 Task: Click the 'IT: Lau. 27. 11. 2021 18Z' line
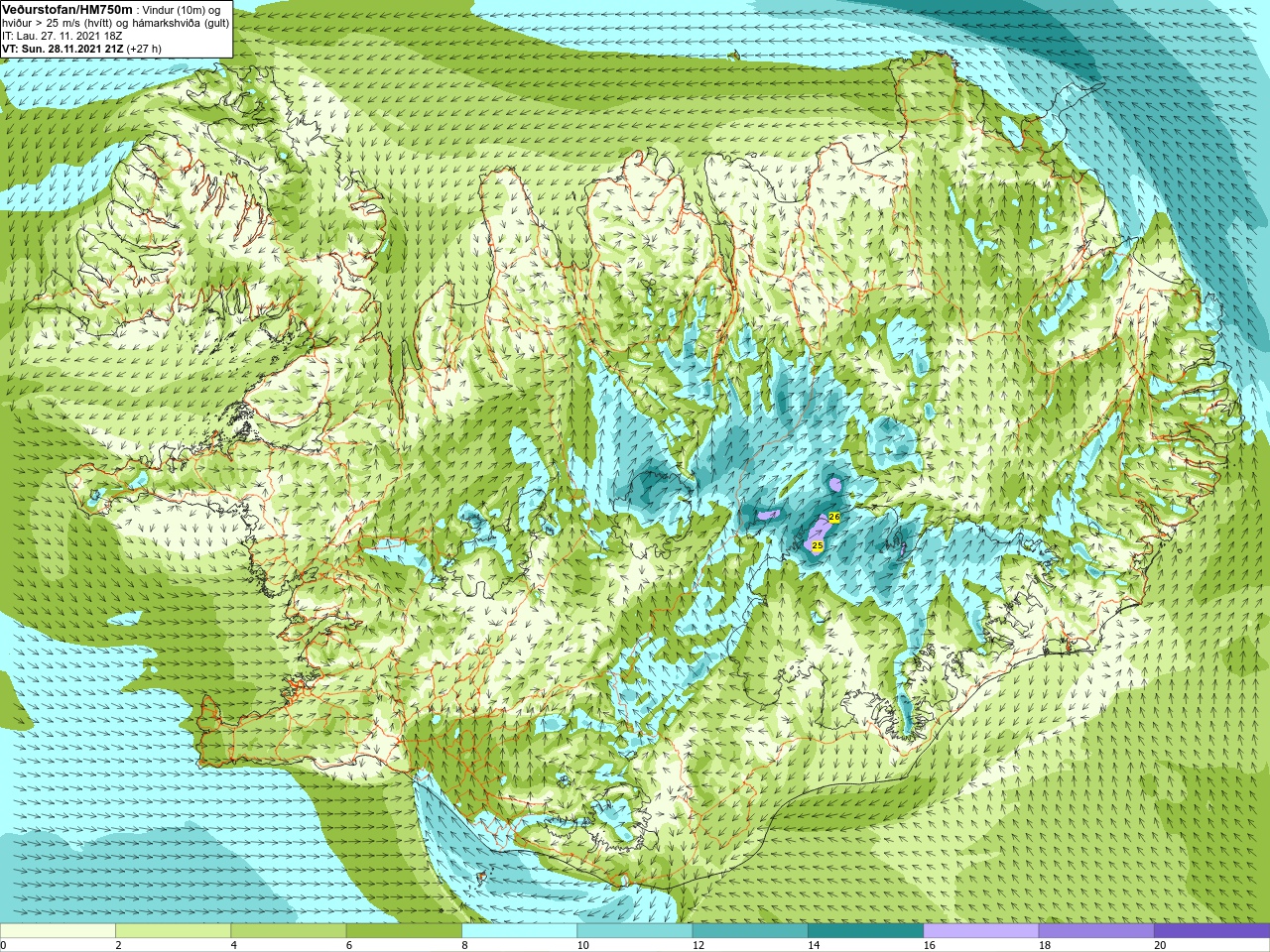63,36
